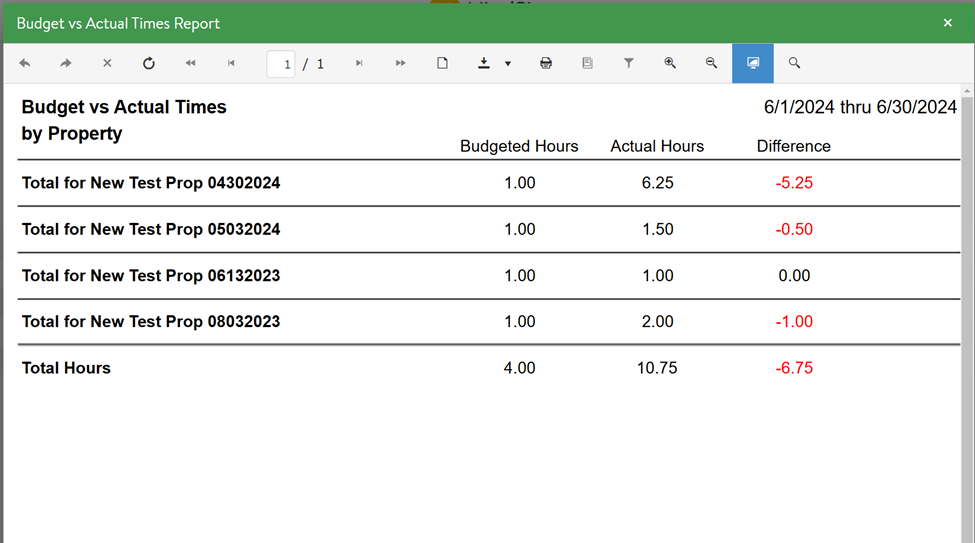Image resolution: width=975 pixels, height=543 pixels.
Task: Toggle the document map icon
Action: [587, 63]
